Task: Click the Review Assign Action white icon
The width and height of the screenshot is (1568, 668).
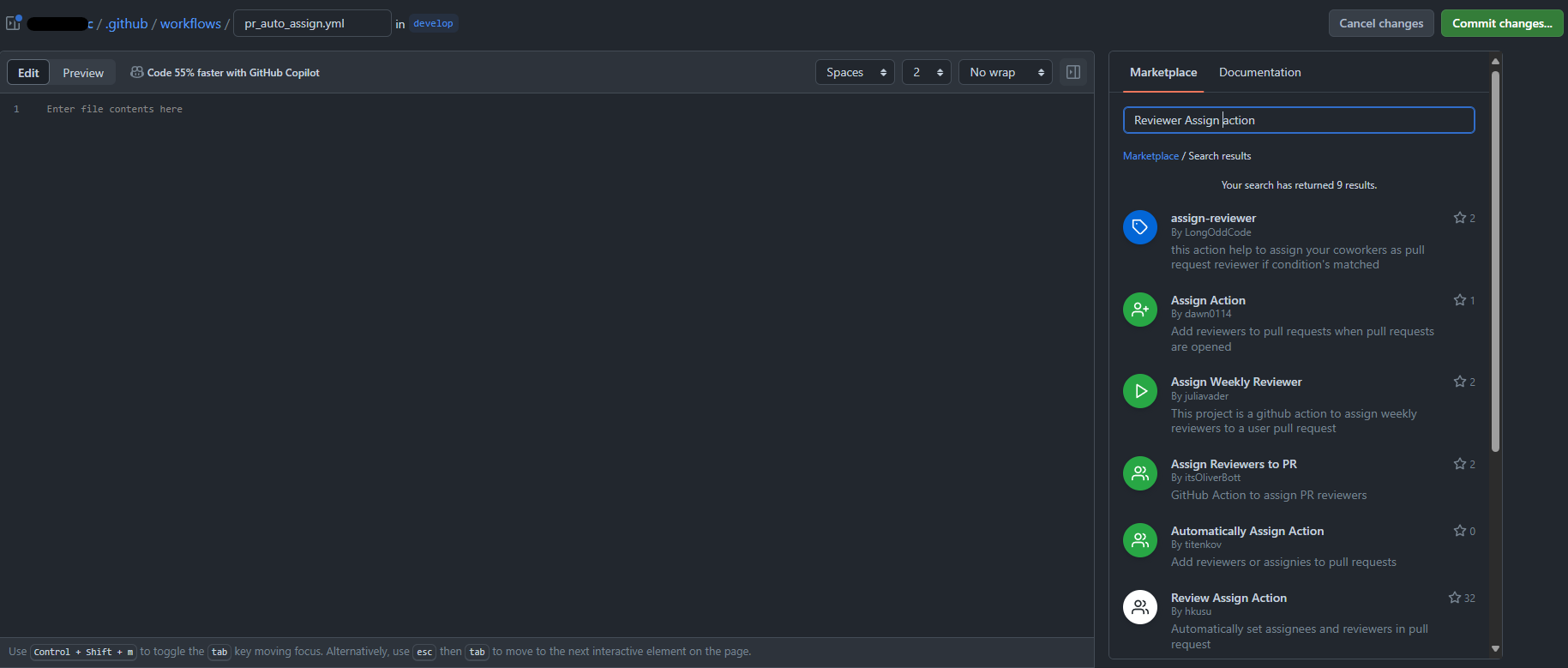Action: click(x=1140, y=607)
